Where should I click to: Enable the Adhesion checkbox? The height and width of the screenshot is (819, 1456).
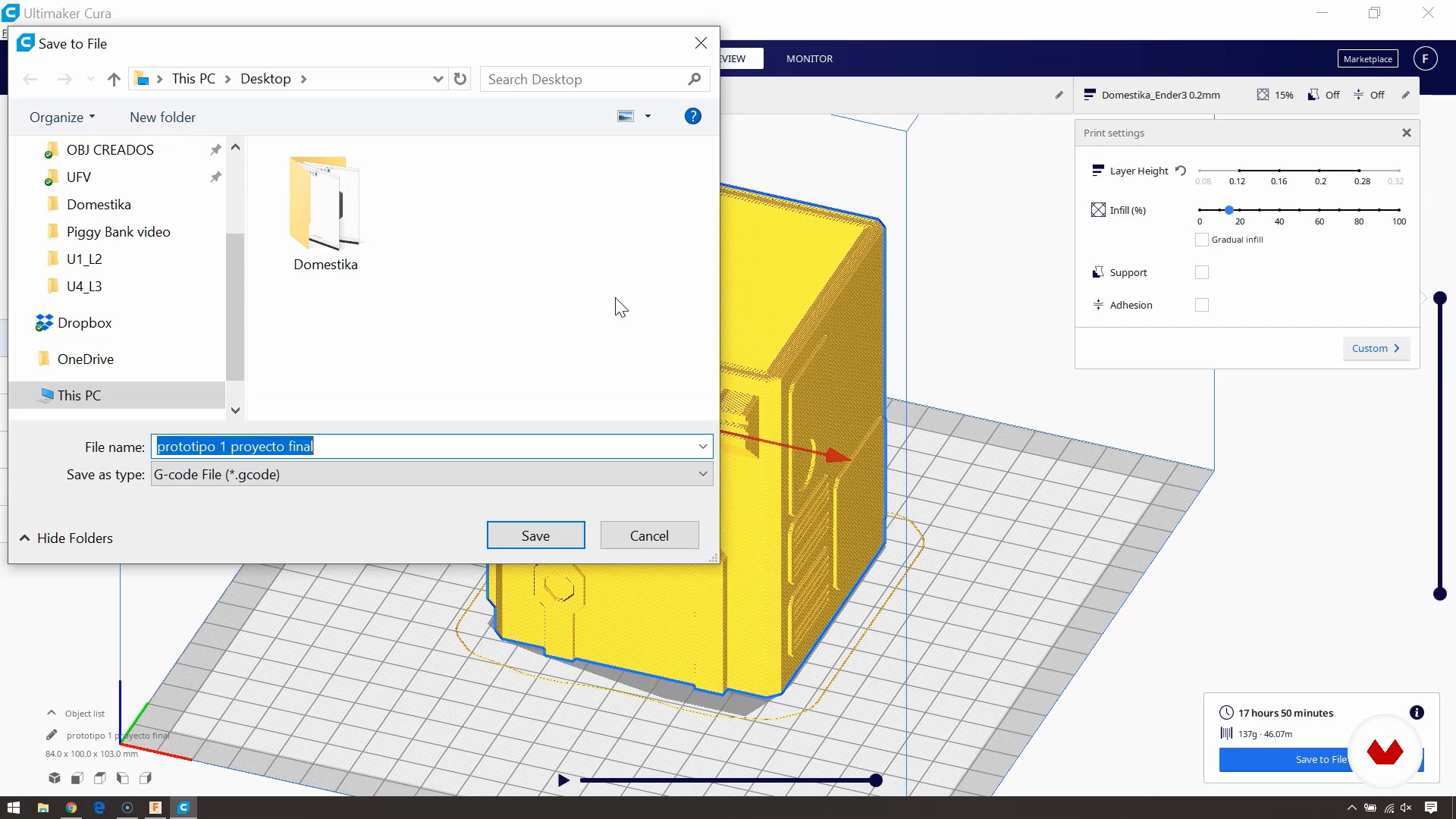point(1203,305)
